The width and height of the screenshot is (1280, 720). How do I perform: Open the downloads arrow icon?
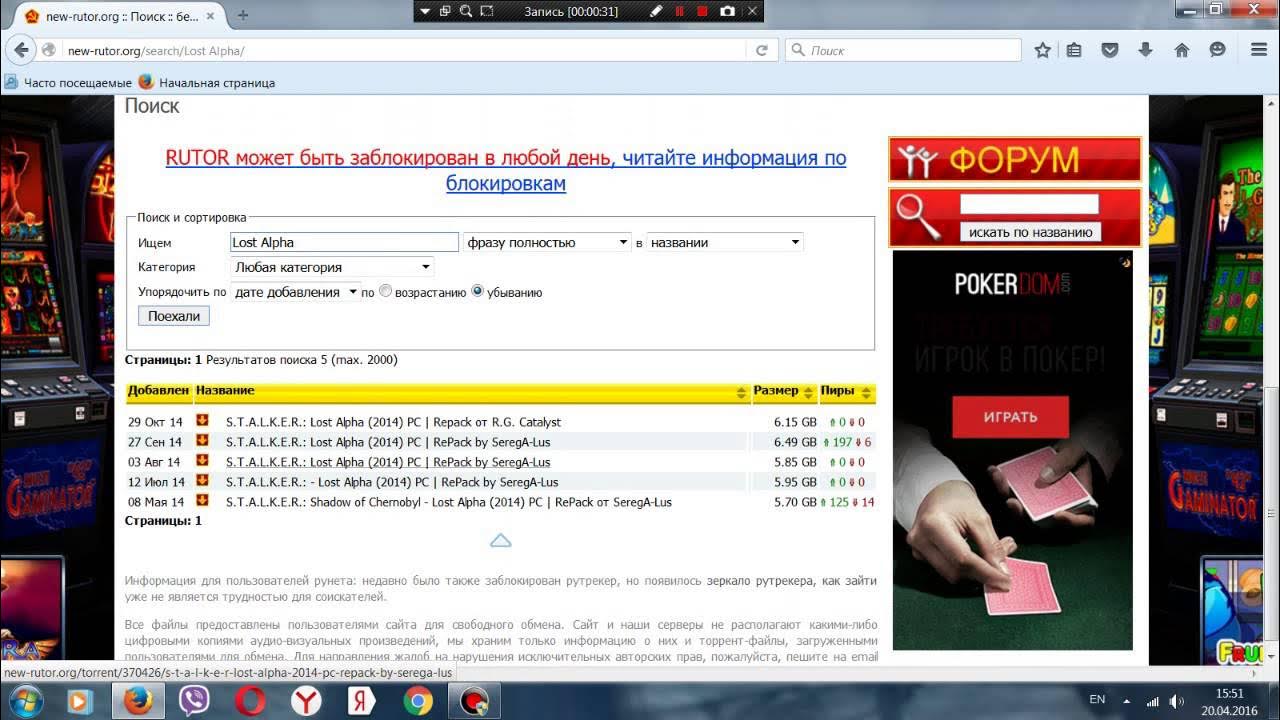point(1146,50)
